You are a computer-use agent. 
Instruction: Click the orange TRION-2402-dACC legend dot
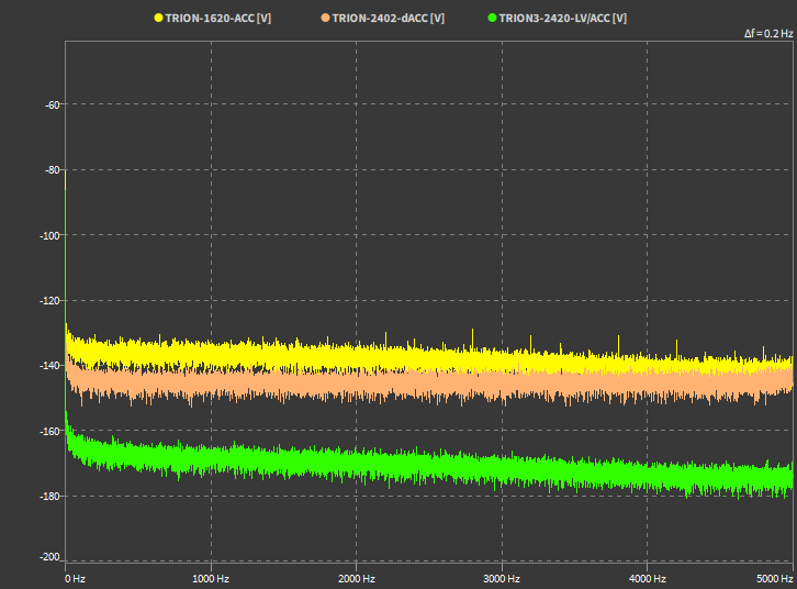click(x=325, y=18)
